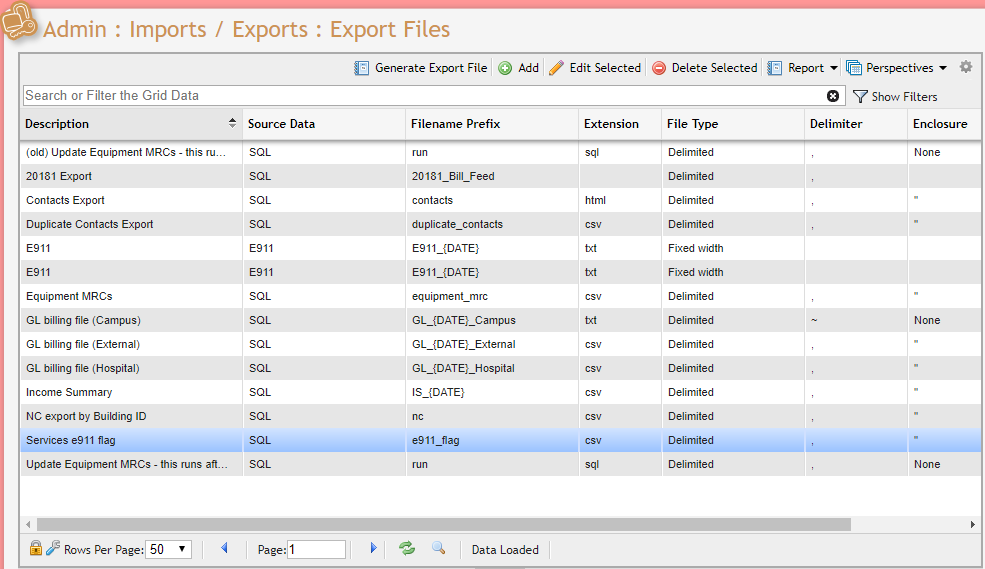Go to the next page arrow
Image resolution: width=985 pixels, height=569 pixels.
click(x=373, y=548)
